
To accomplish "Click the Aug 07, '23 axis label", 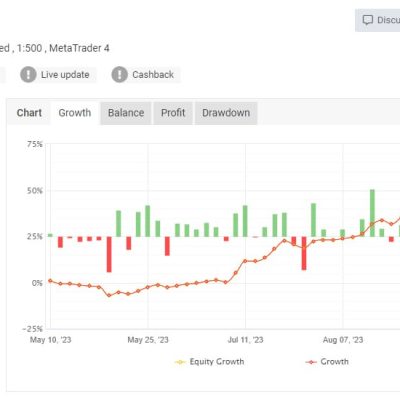I will click(343, 340).
